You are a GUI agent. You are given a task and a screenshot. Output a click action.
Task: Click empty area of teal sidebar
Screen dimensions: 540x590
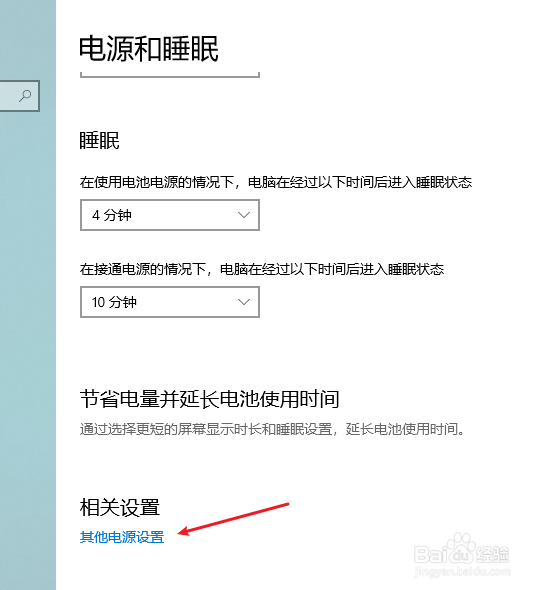coord(28,339)
